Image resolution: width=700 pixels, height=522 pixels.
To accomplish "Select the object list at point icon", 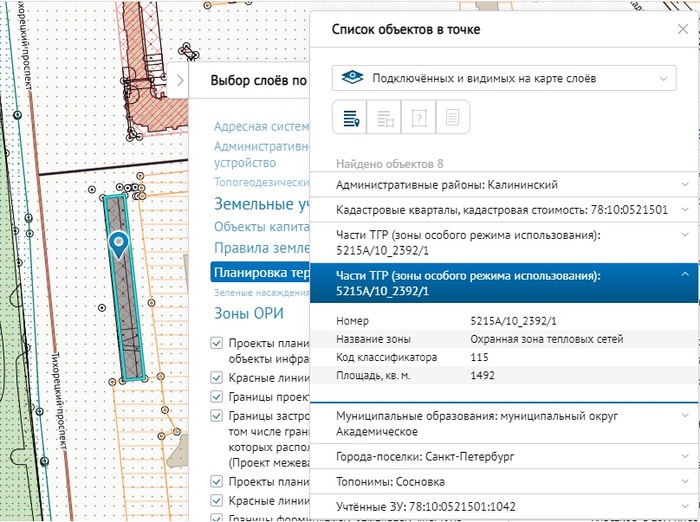I will (351, 118).
